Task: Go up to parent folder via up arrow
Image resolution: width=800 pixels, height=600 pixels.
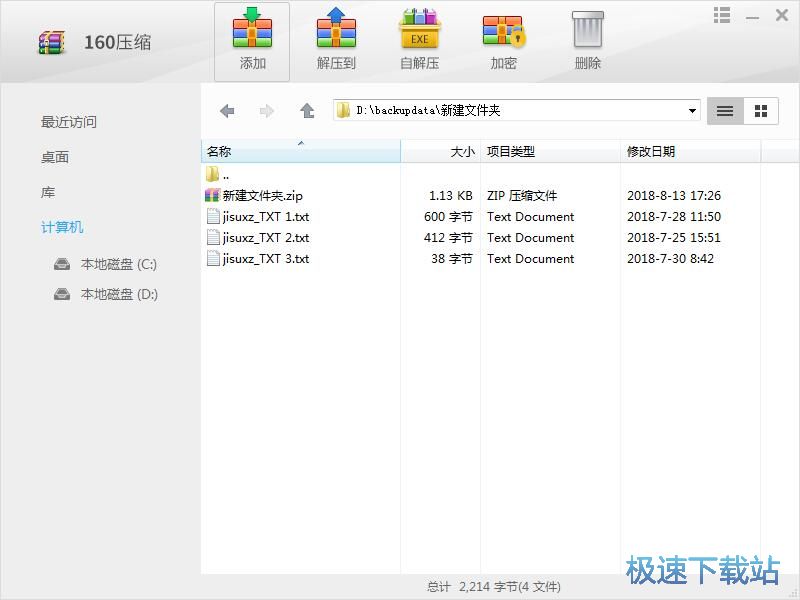Action: 307,110
